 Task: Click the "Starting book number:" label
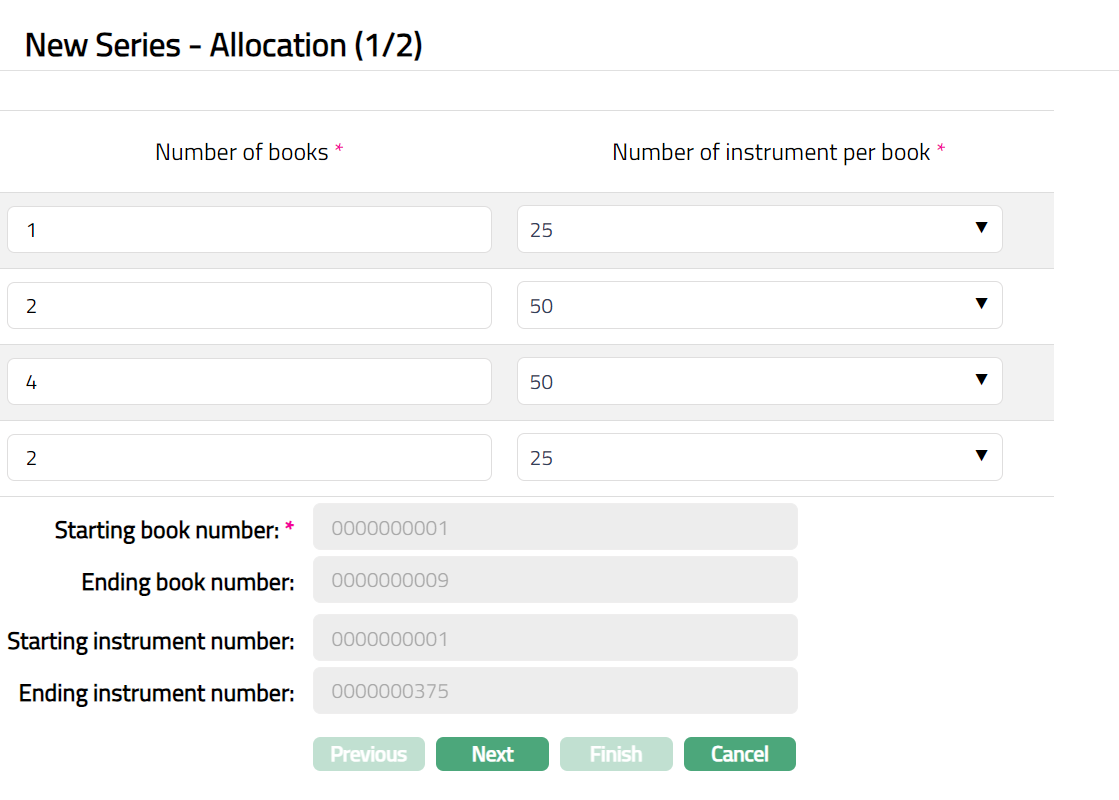point(166,530)
